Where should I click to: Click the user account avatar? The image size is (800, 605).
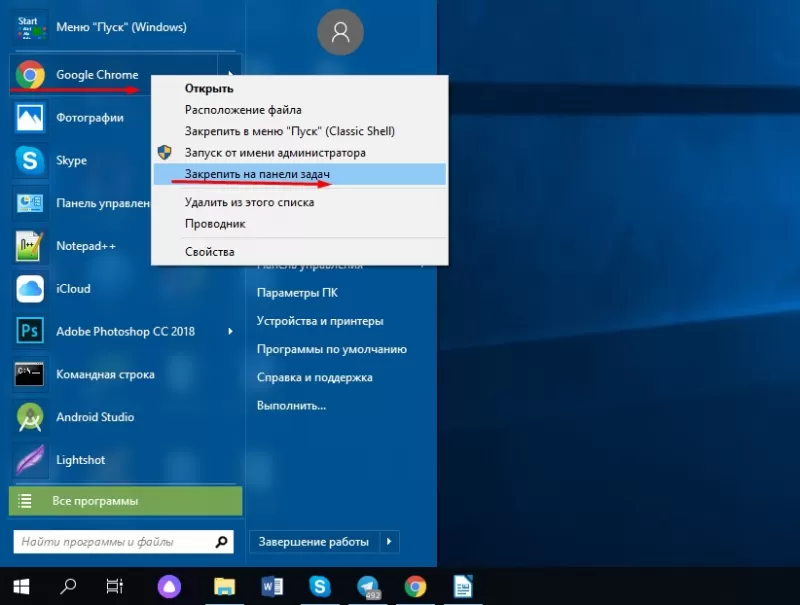tap(340, 32)
